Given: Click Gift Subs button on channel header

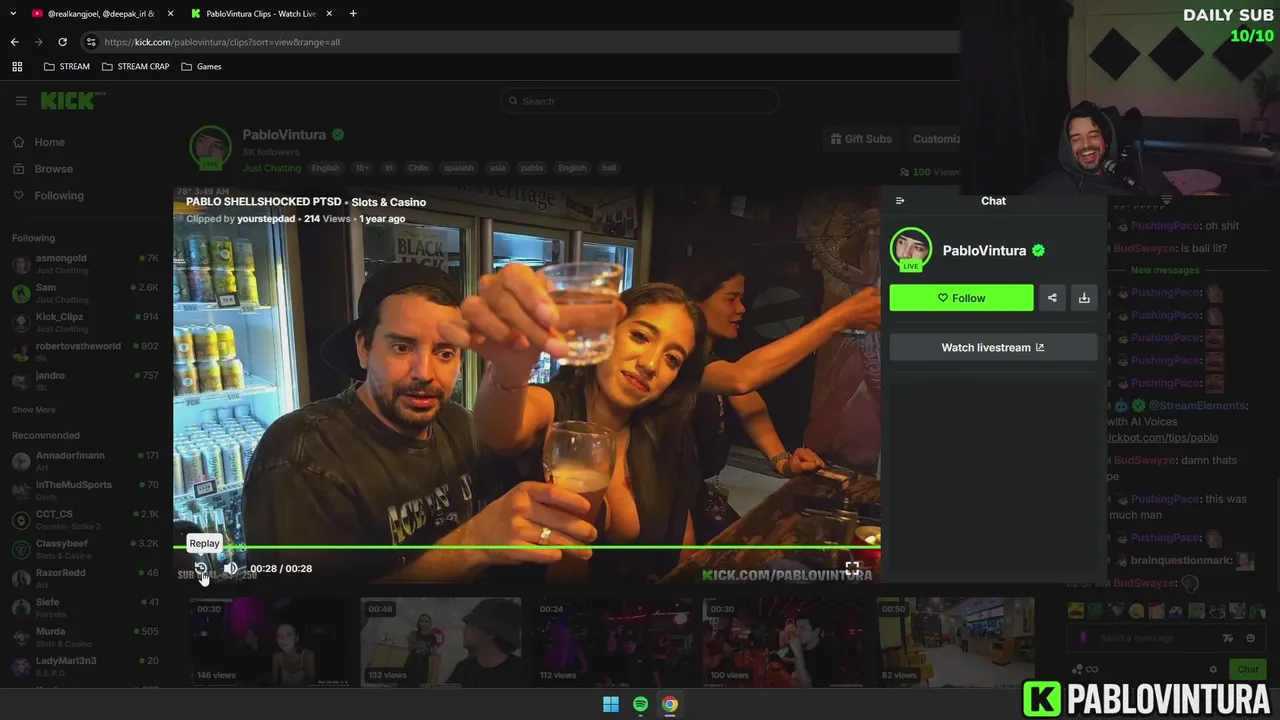Looking at the screenshot, I should pos(861,139).
